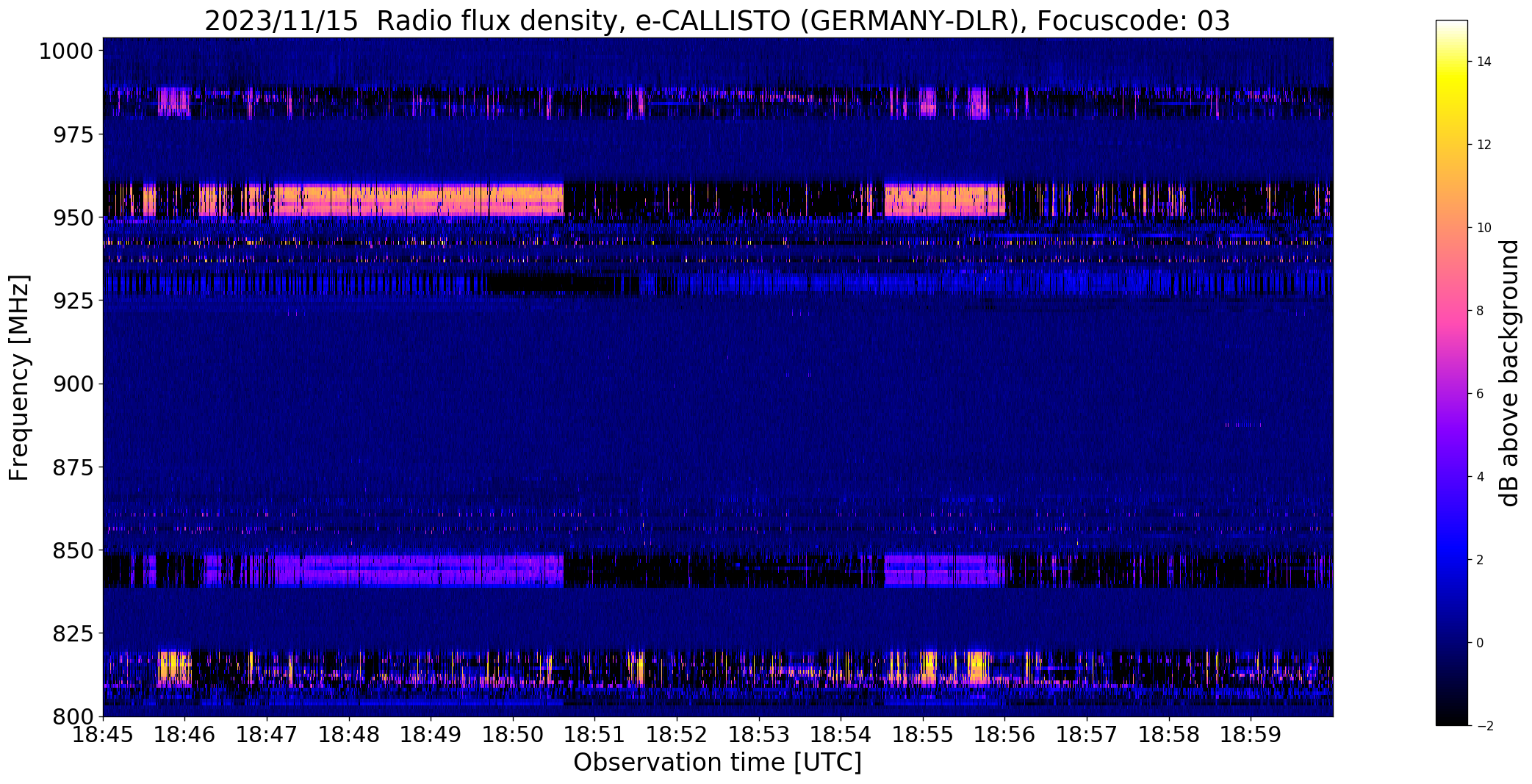Click the colorbar tick label 12

[x=1484, y=145]
